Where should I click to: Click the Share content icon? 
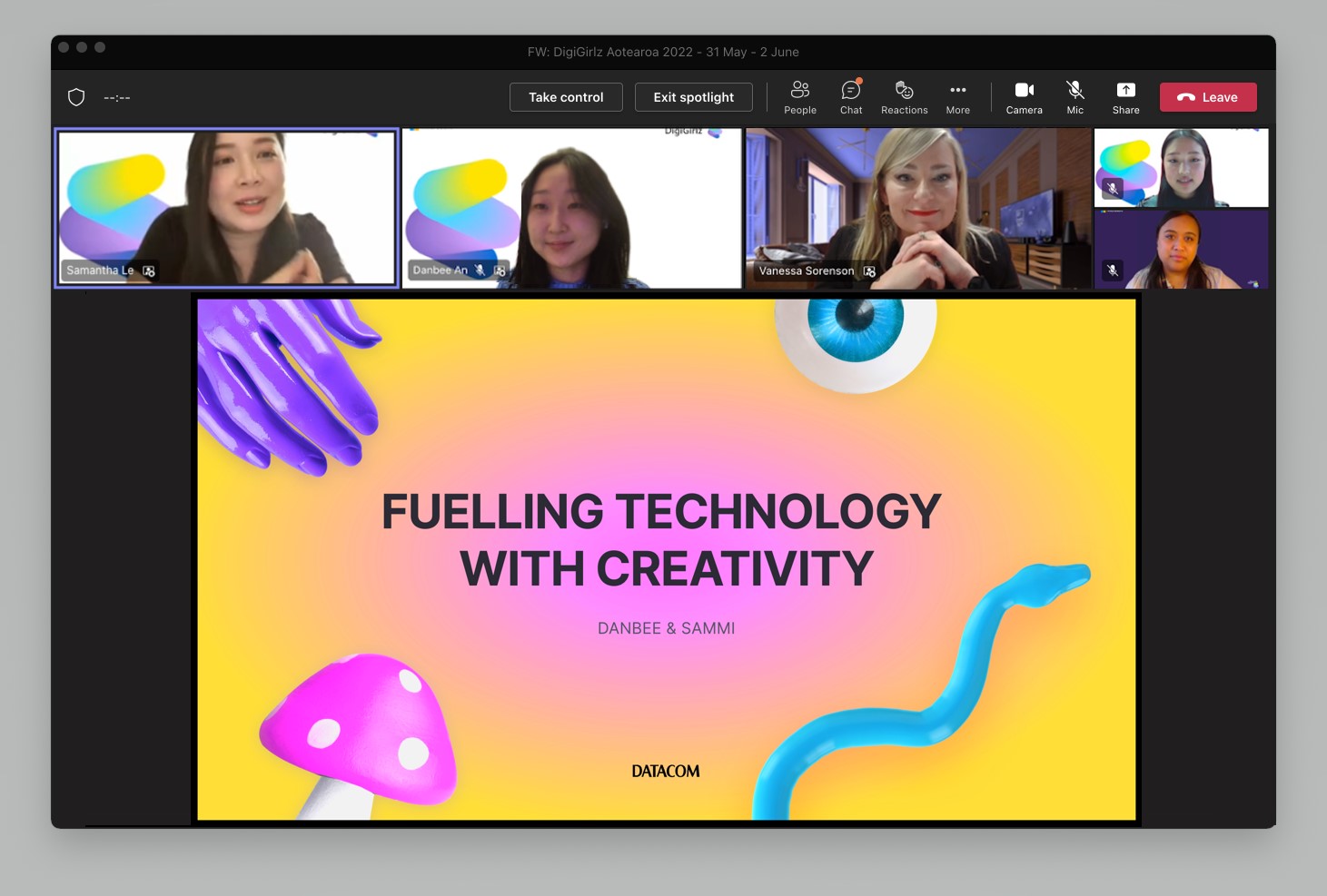(1125, 97)
